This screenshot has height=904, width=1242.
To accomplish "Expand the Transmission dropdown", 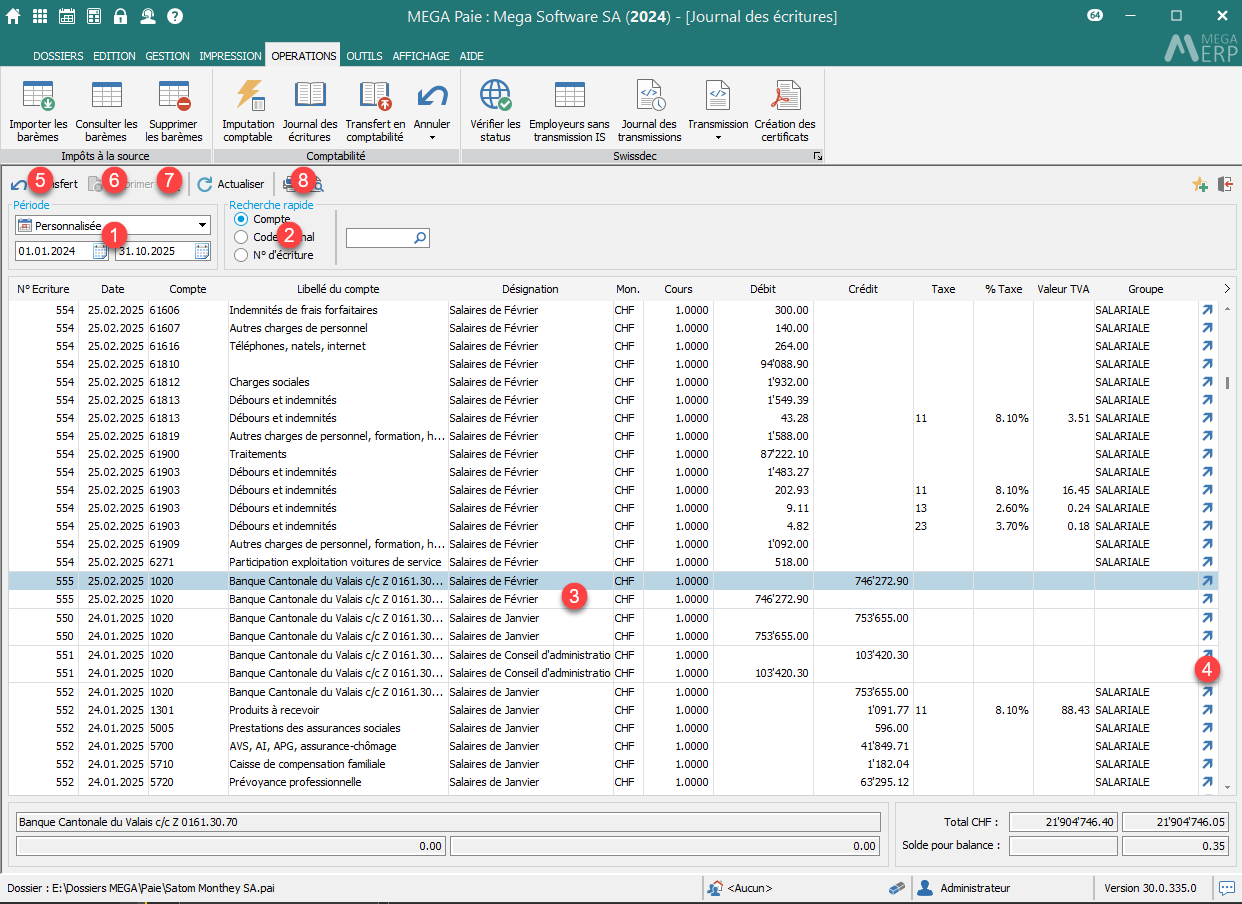I will point(718,137).
